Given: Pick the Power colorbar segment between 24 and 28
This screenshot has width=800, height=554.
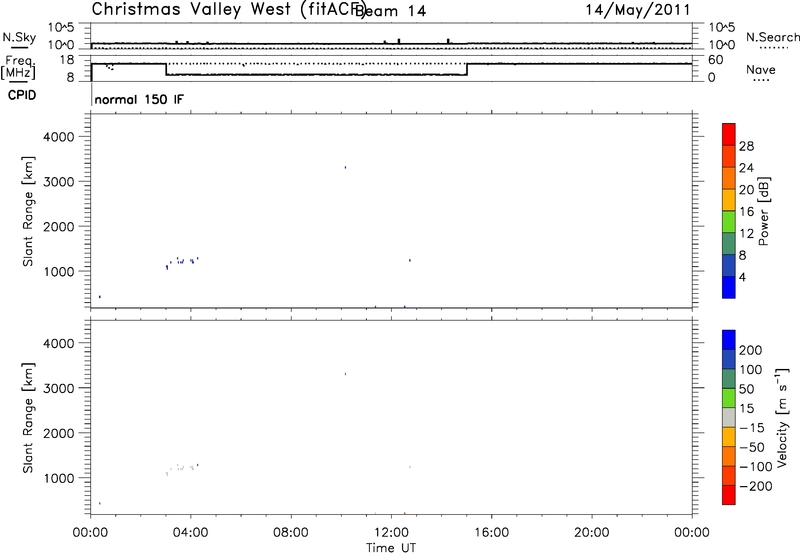Looking at the screenshot, I should 729,156.
